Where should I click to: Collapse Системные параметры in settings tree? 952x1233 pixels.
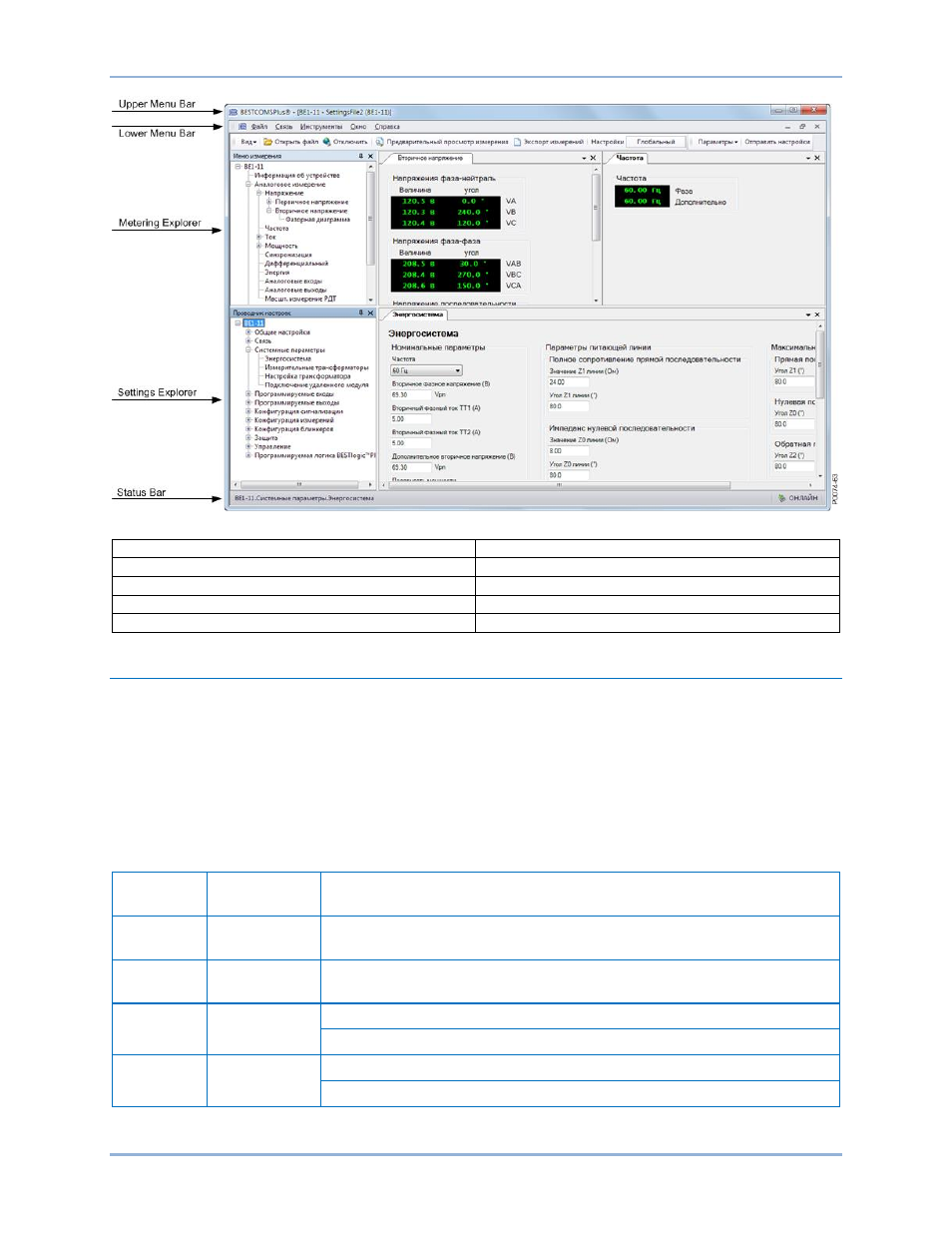click(x=248, y=350)
